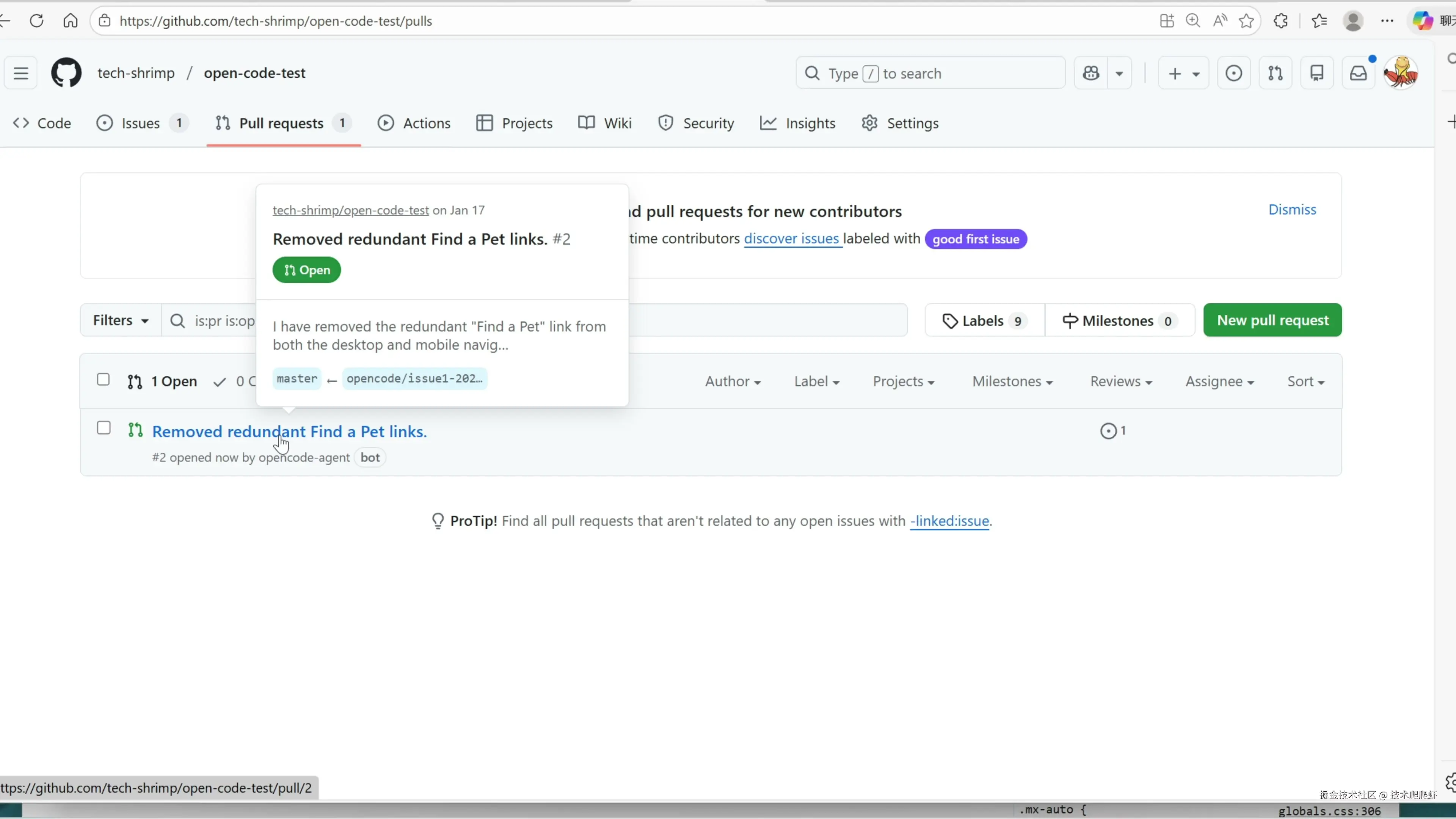Open the issues shortcut icon in header
This screenshot has width=1456, height=819.
(x=1234, y=73)
